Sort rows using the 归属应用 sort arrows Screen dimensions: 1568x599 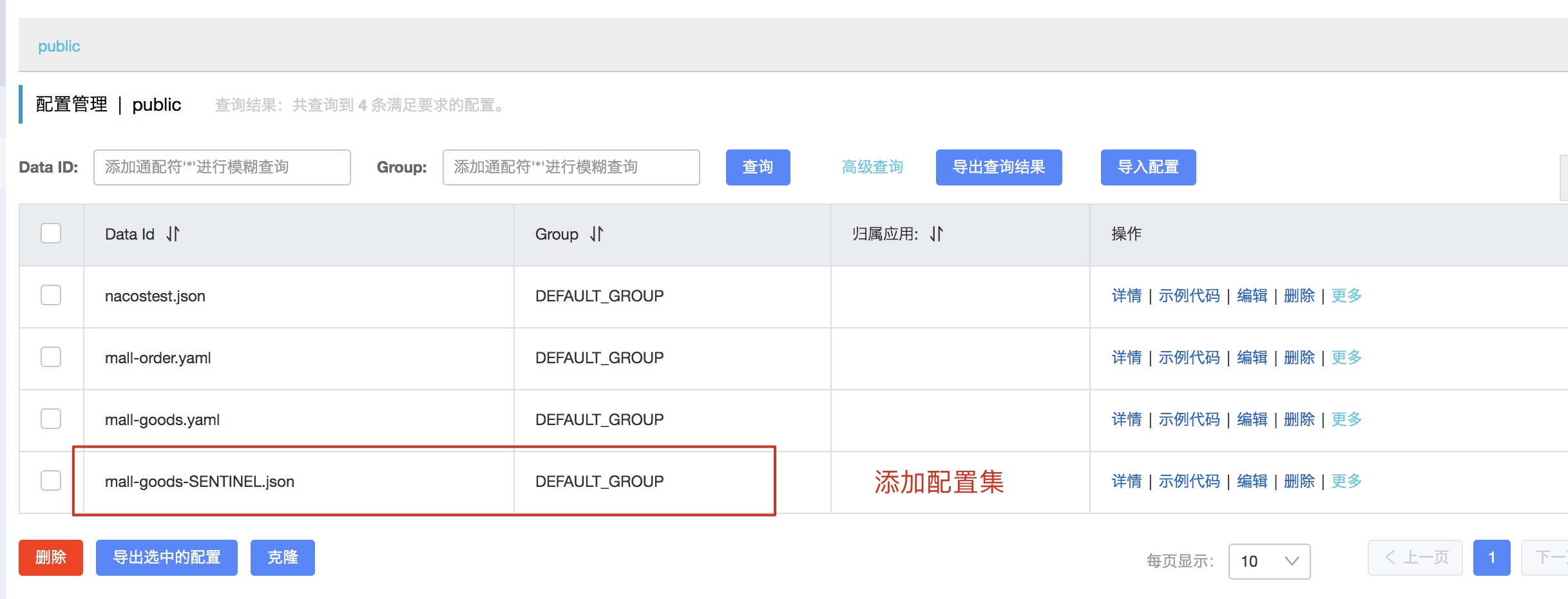[x=935, y=234]
